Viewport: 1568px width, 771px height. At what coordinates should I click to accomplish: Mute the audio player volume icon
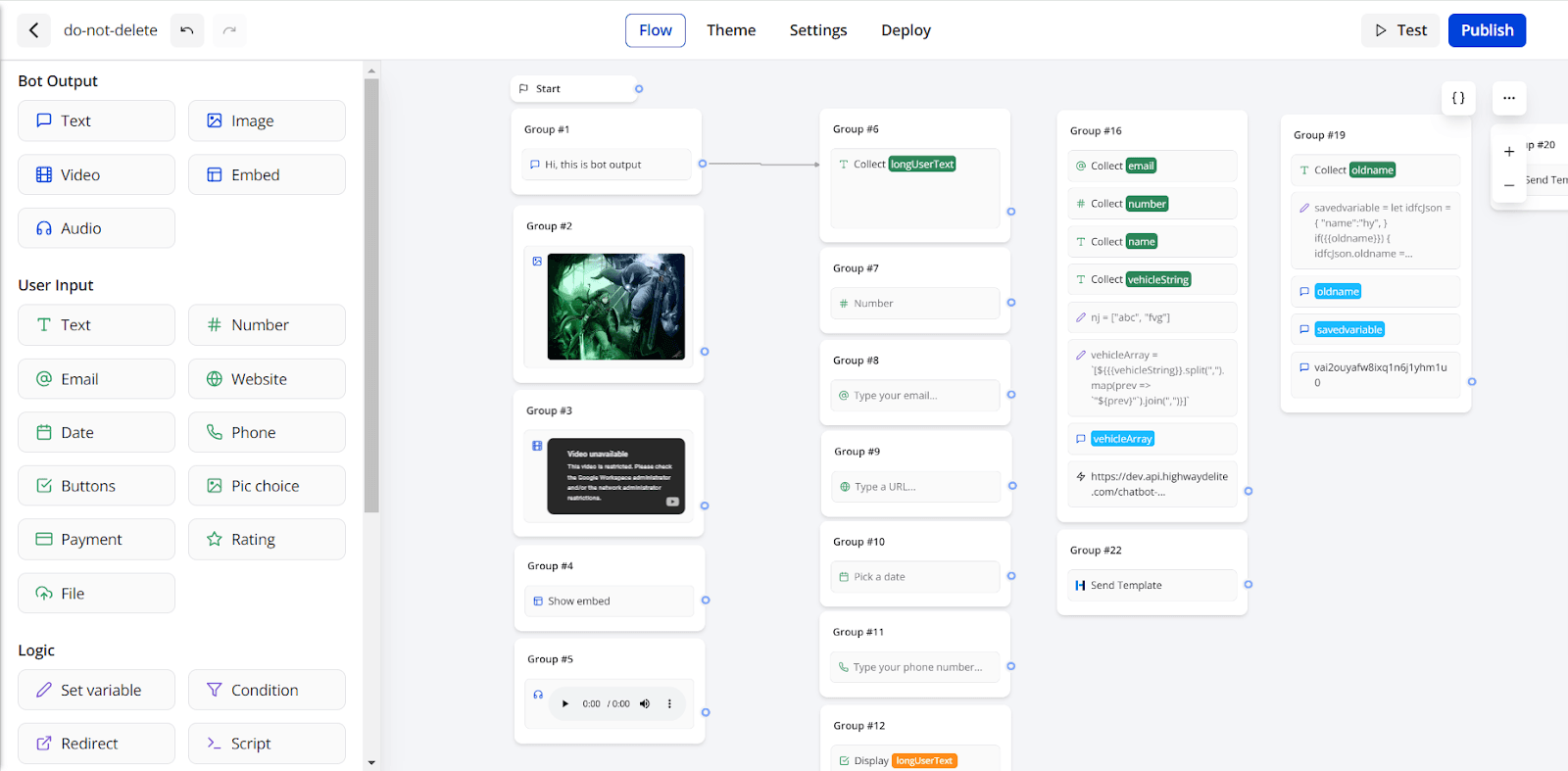pos(645,703)
